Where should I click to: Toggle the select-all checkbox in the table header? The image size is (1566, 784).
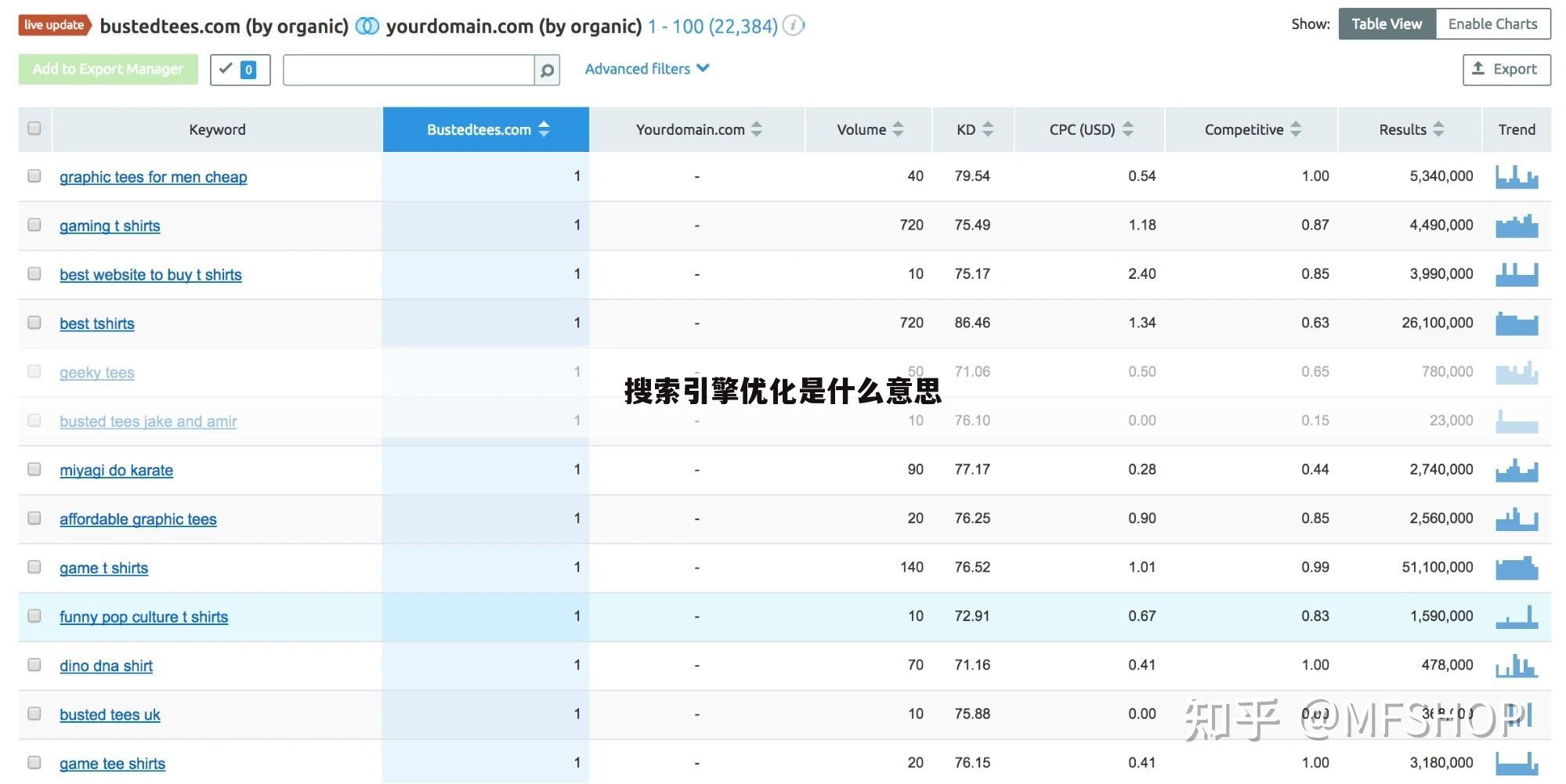(34, 127)
